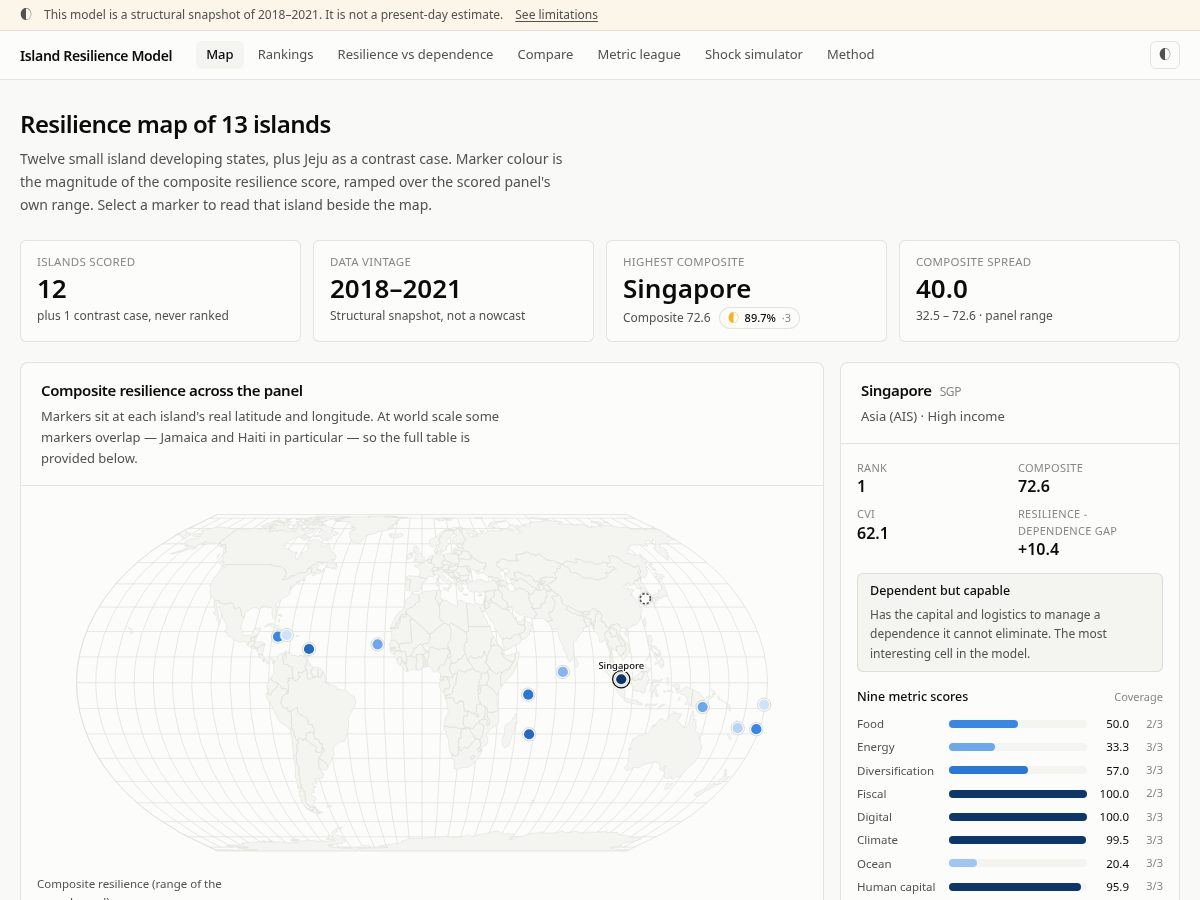1200x900 pixels.
Task: Select the marker east of Madagascar
Action: coord(529,734)
